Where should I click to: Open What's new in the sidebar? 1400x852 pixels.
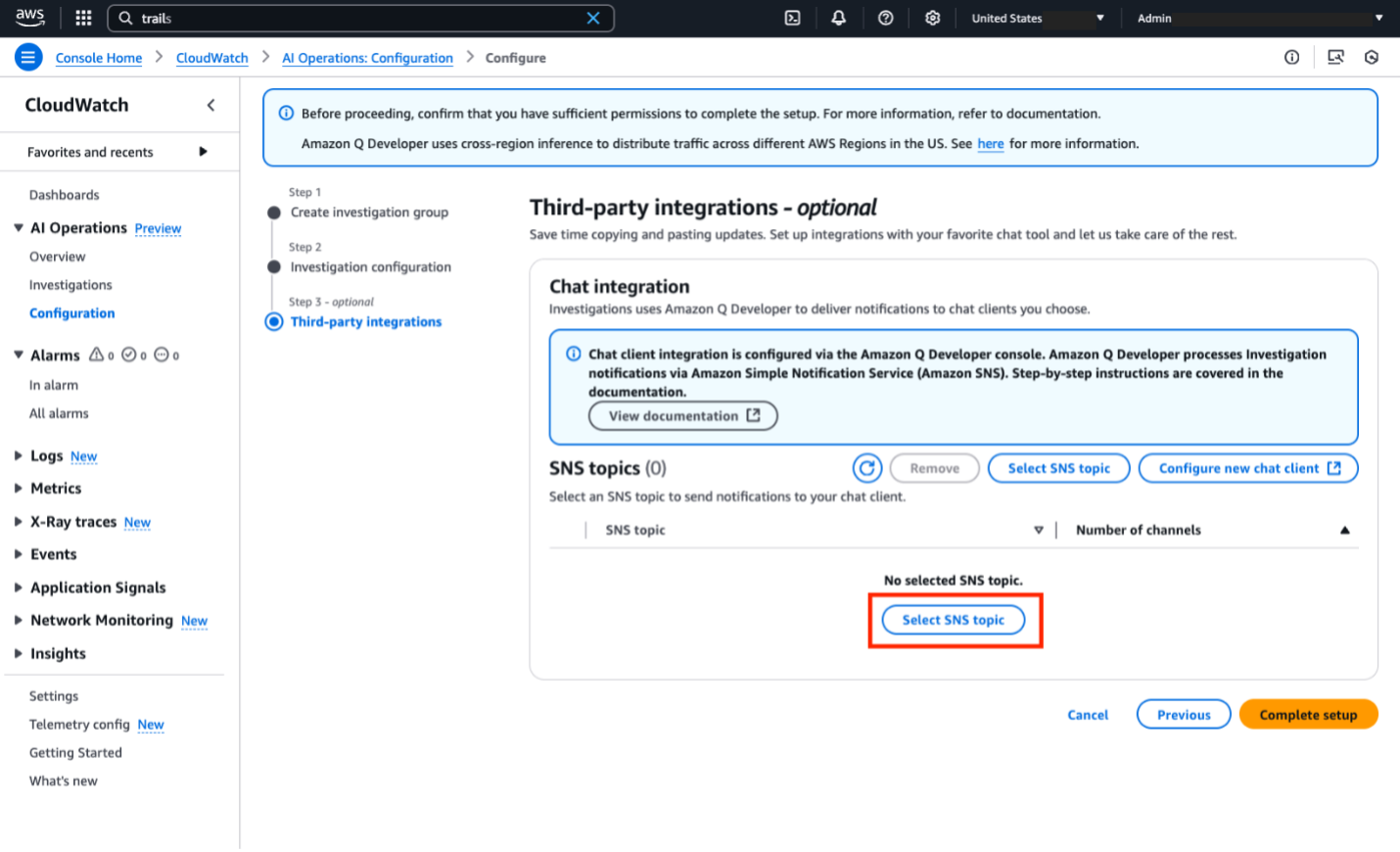64,781
